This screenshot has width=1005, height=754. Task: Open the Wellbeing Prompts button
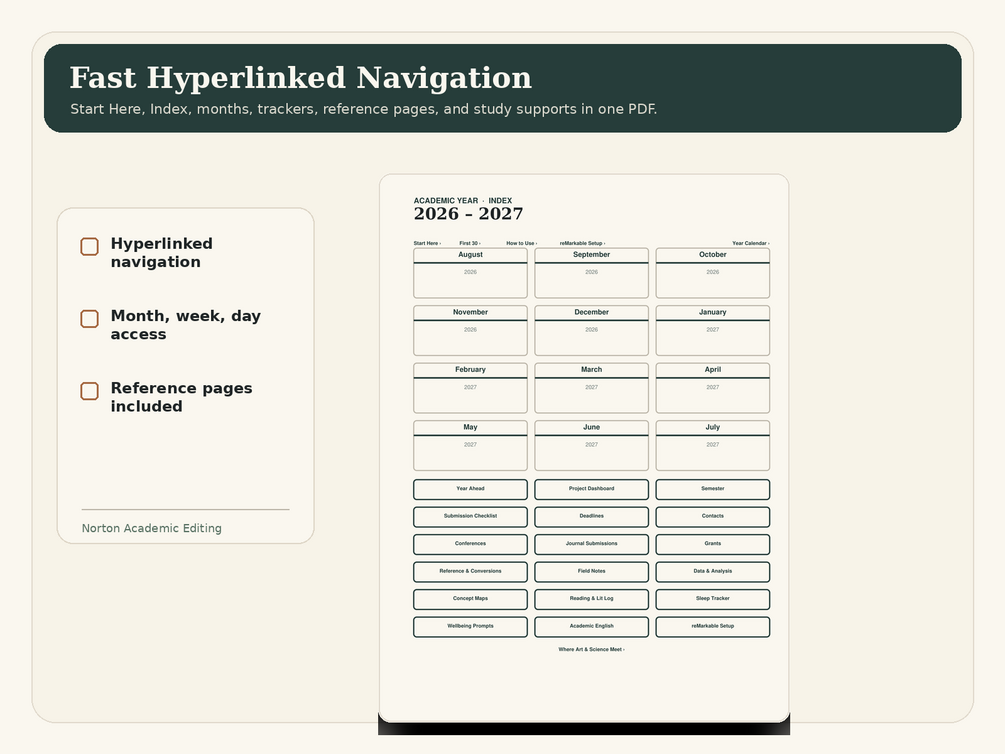(x=470, y=627)
